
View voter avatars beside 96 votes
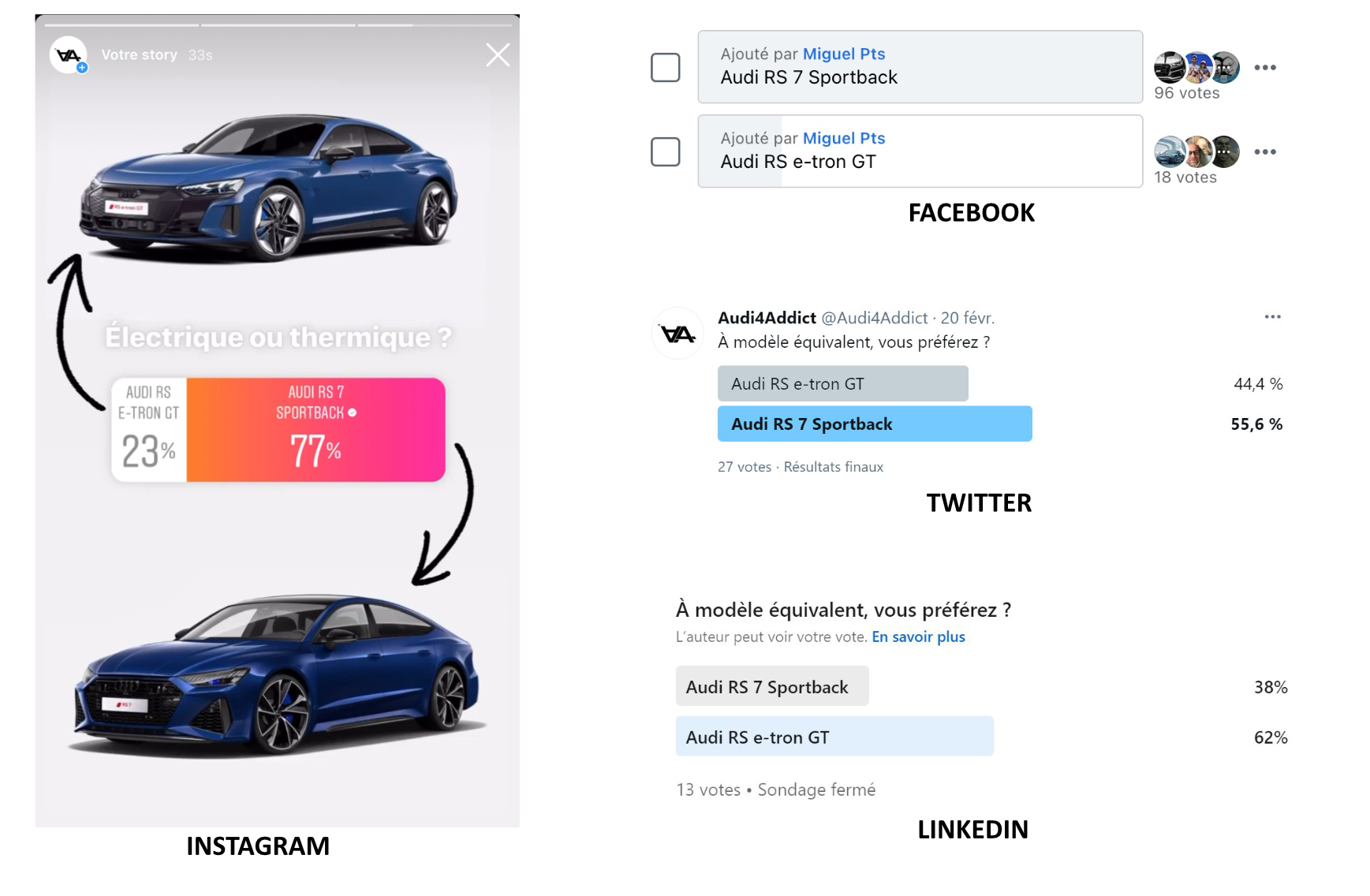(1196, 68)
